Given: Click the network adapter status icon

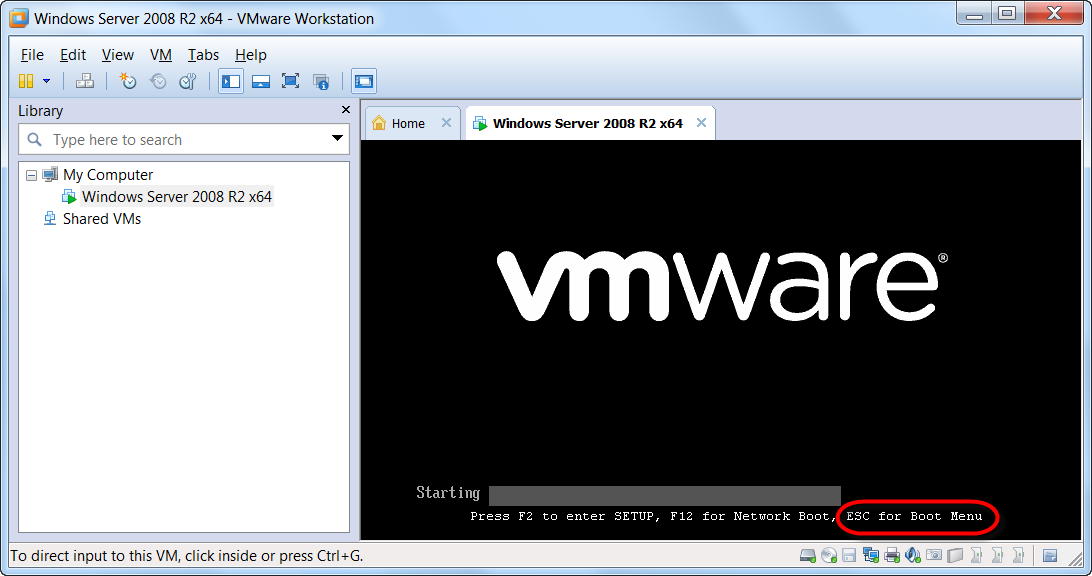Looking at the screenshot, I should (871, 555).
